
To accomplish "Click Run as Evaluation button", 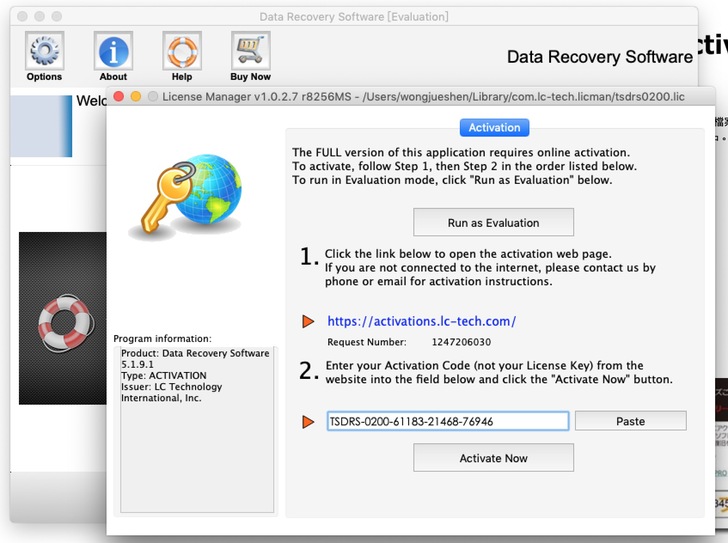I will pyautogui.click(x=494, y=223).
